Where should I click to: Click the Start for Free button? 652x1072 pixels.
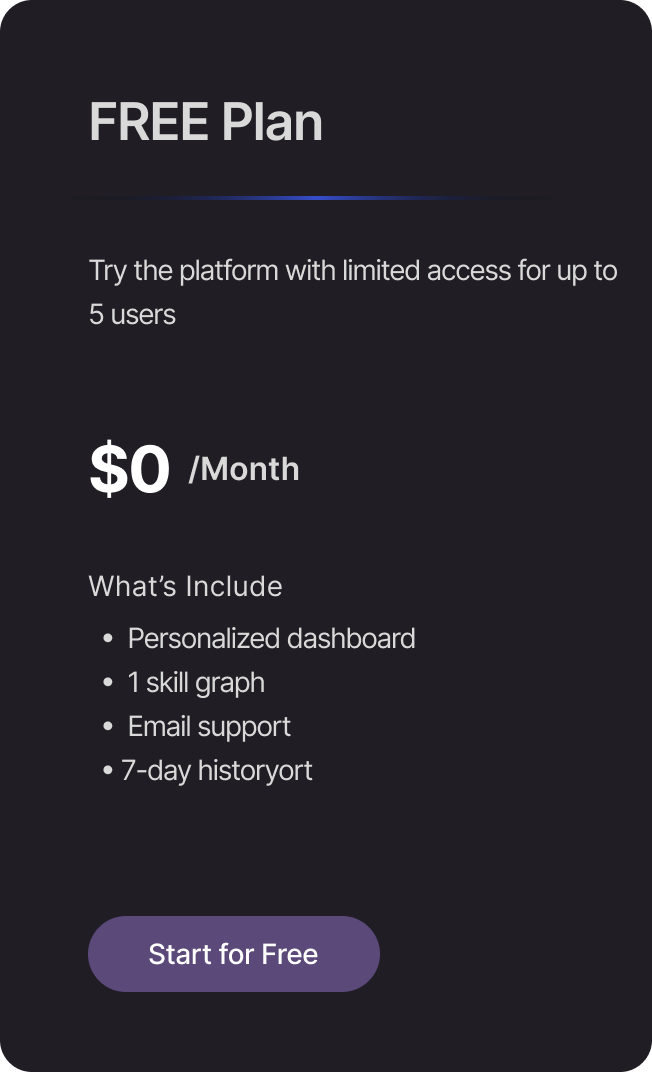tap(234, 954)
